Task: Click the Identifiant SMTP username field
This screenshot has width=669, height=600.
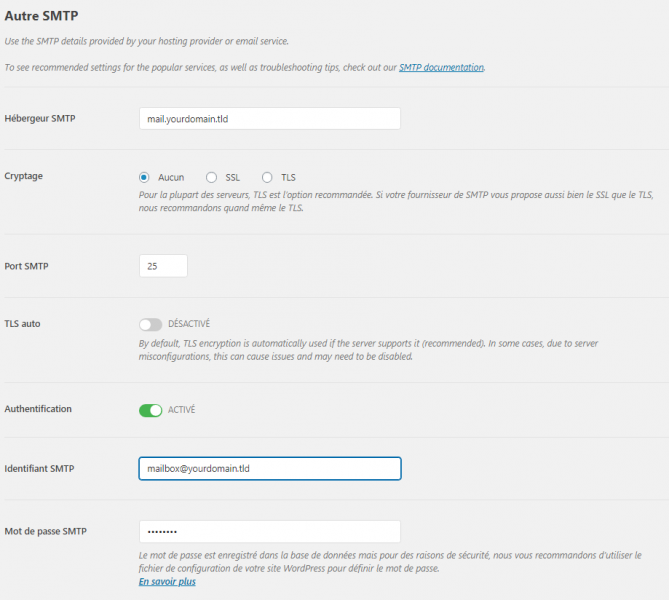Action: tap(270, 469)
